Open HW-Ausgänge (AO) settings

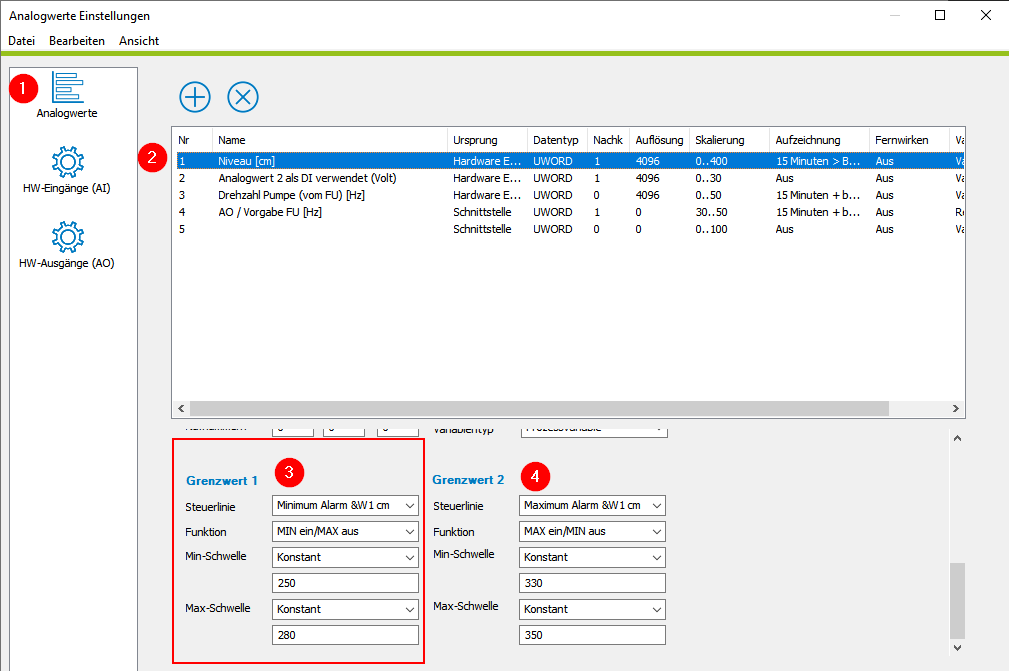(x=67, y=246)
